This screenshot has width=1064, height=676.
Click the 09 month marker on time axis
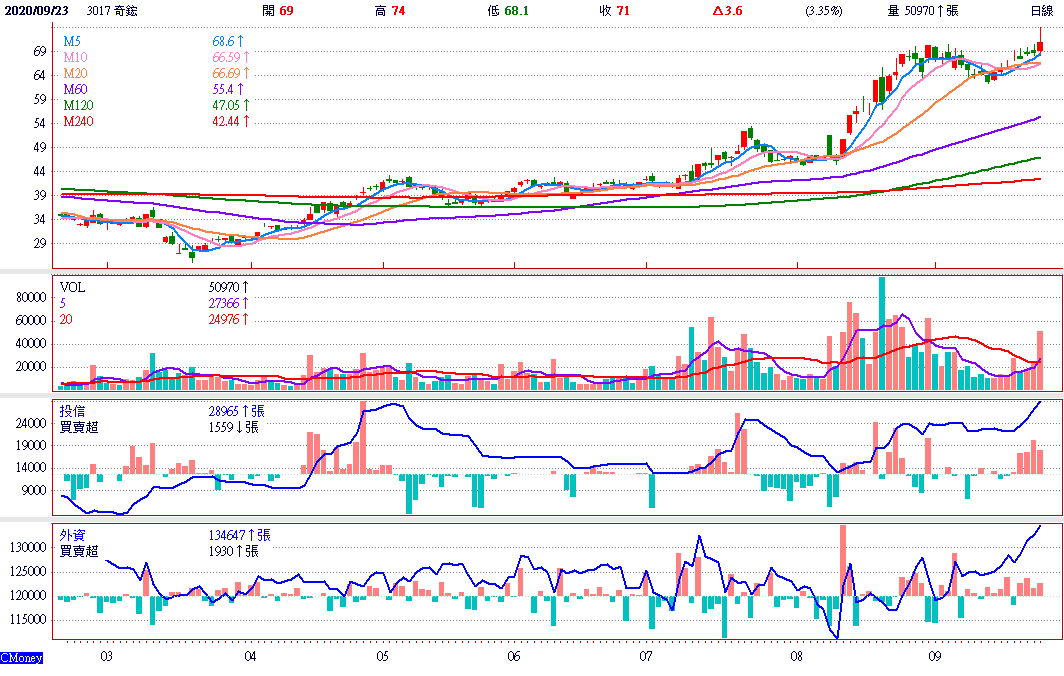click(935, 657)
